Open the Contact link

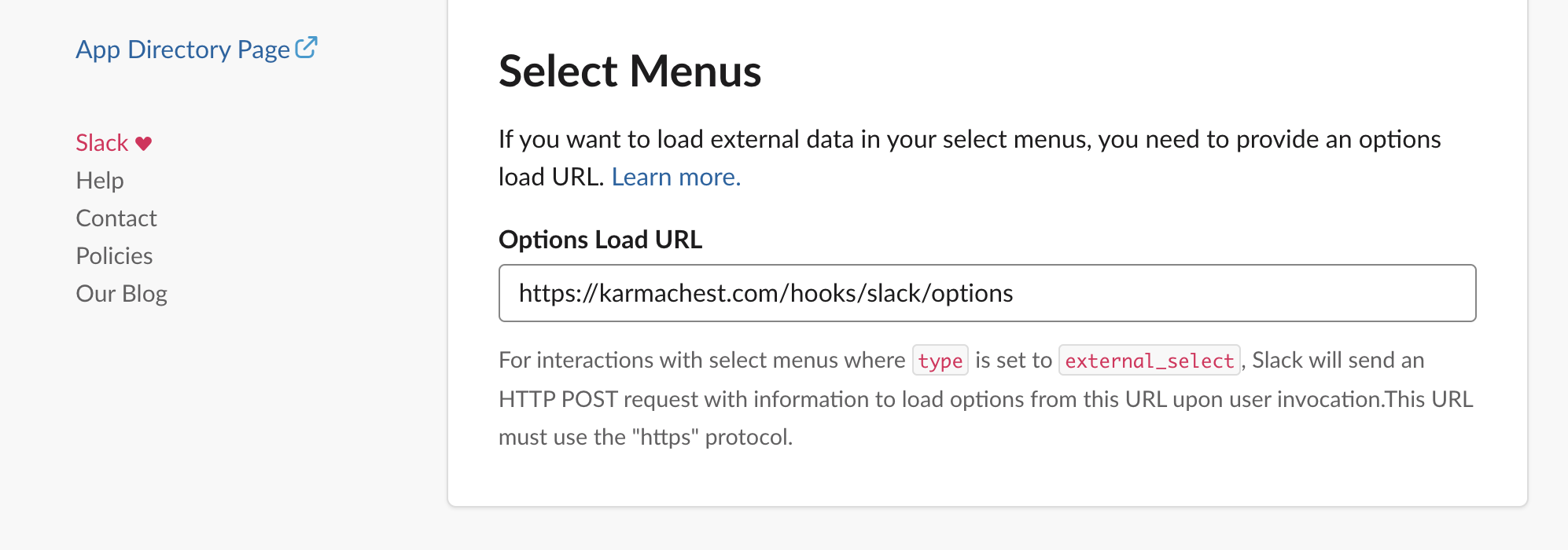[x=116, y=218]
